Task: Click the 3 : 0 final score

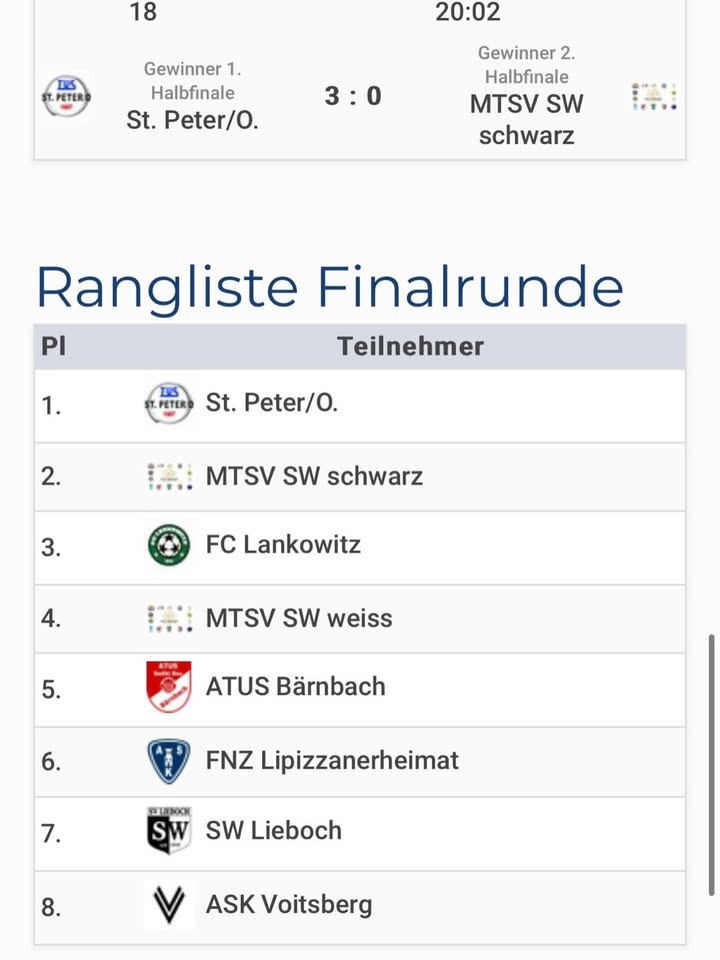Action: pyautogui.click(x=353, y=97)
